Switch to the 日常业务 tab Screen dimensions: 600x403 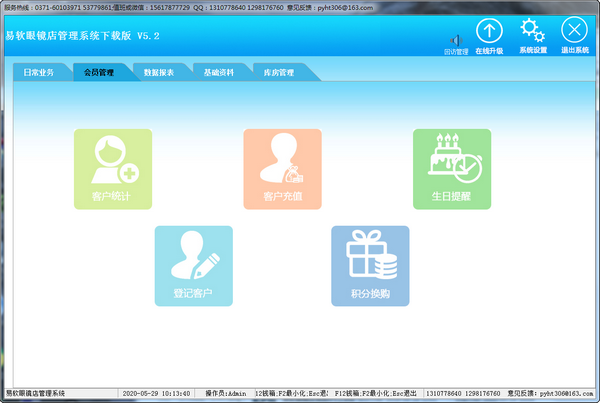click(x=40, y=73)
